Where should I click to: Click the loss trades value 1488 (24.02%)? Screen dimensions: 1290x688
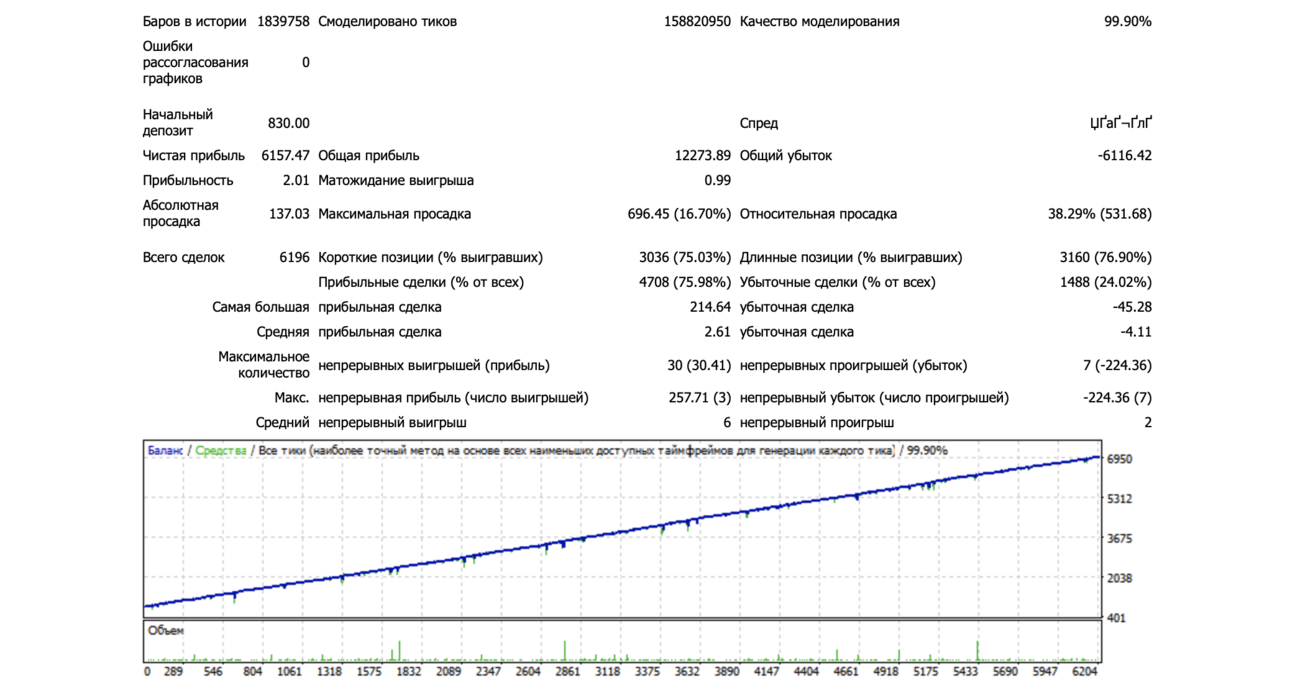1105,282
